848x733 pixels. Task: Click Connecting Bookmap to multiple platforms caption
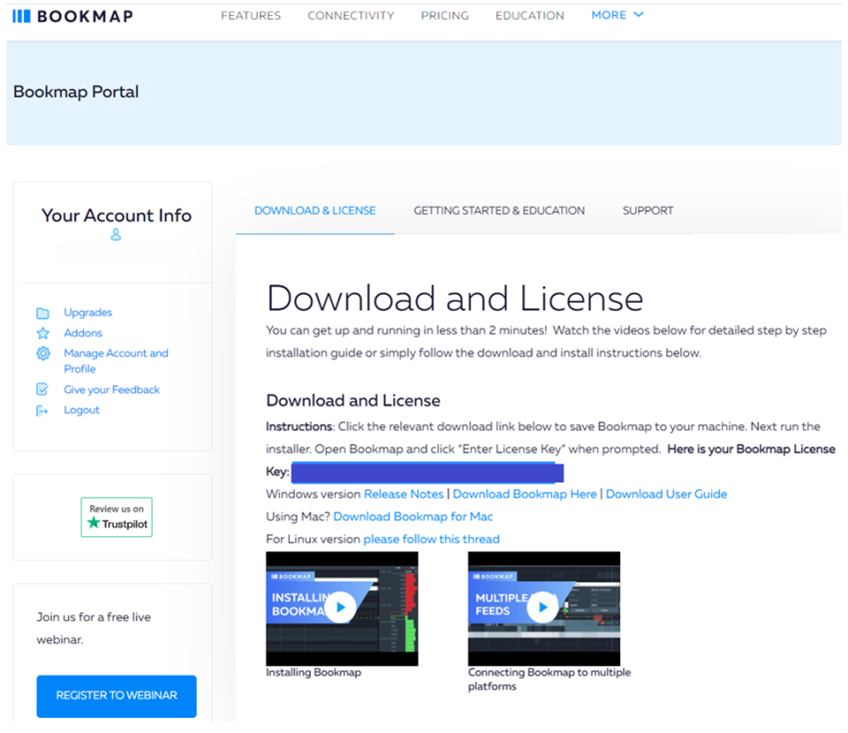pos(549,679)
